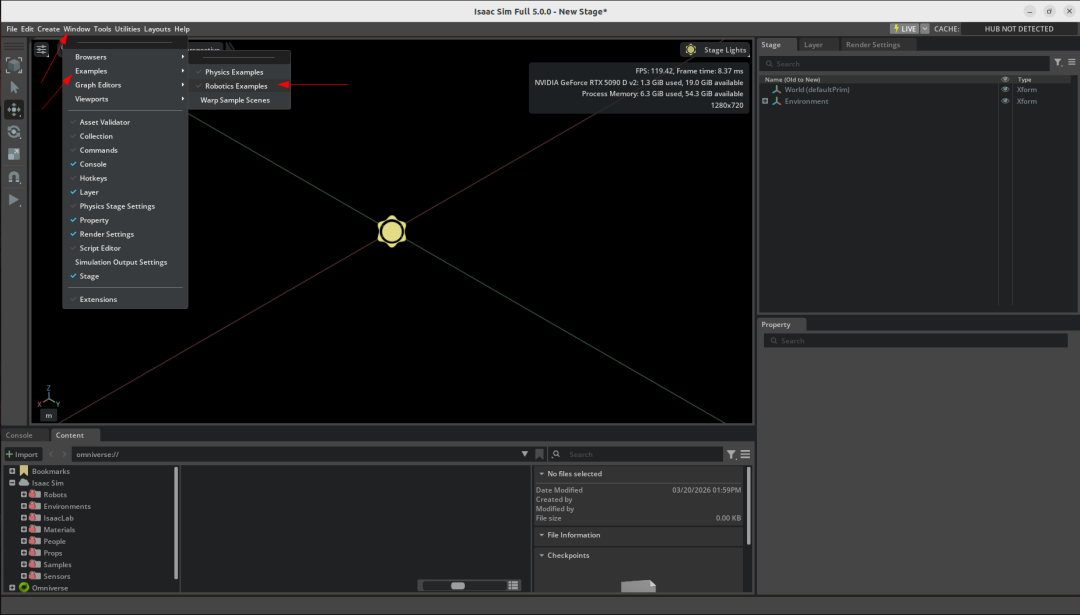Open Browsers submenu
Image resolution: width=1080 pixels, height=615 pixels.
(125, 57)
